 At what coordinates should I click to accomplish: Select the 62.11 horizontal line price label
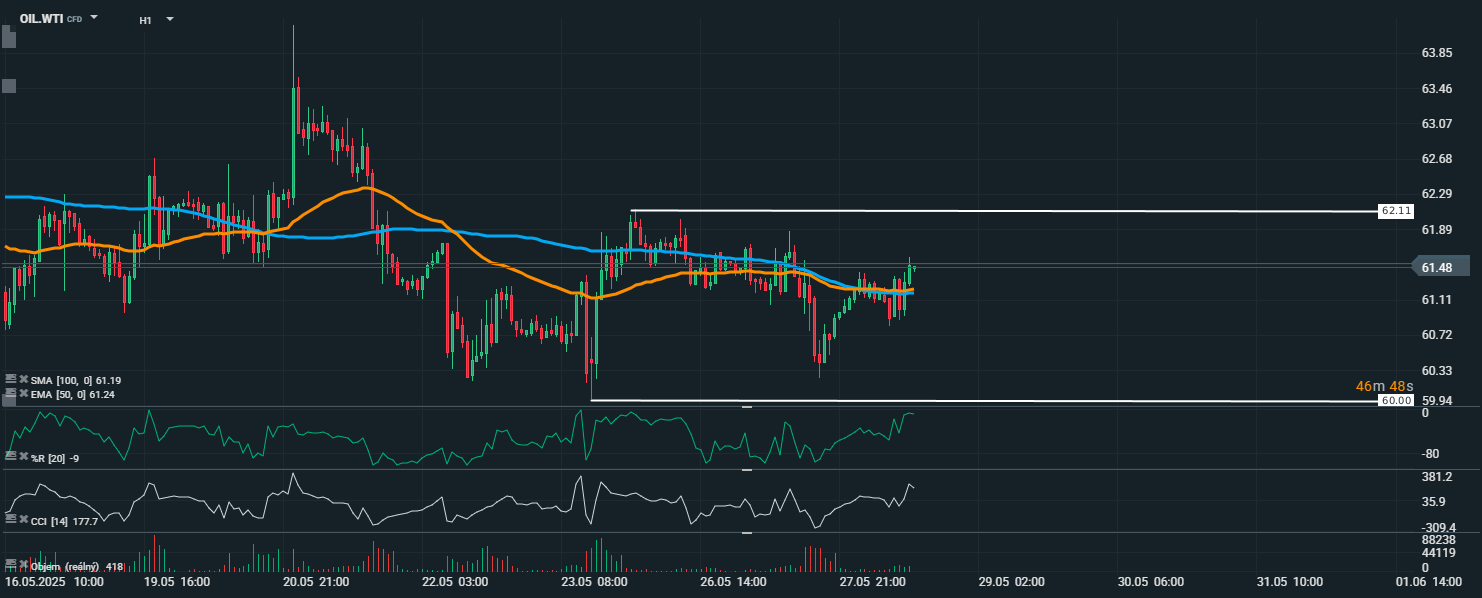[x=1395, y=211]
